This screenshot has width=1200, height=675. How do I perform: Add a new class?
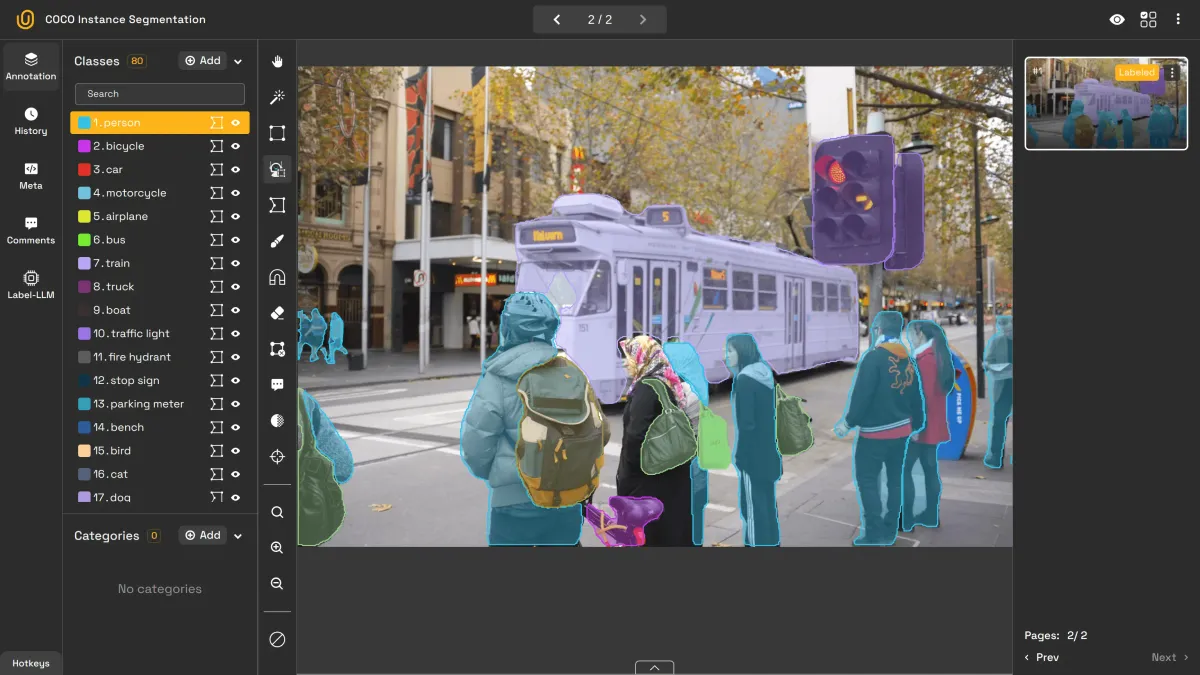click(202, 61)
